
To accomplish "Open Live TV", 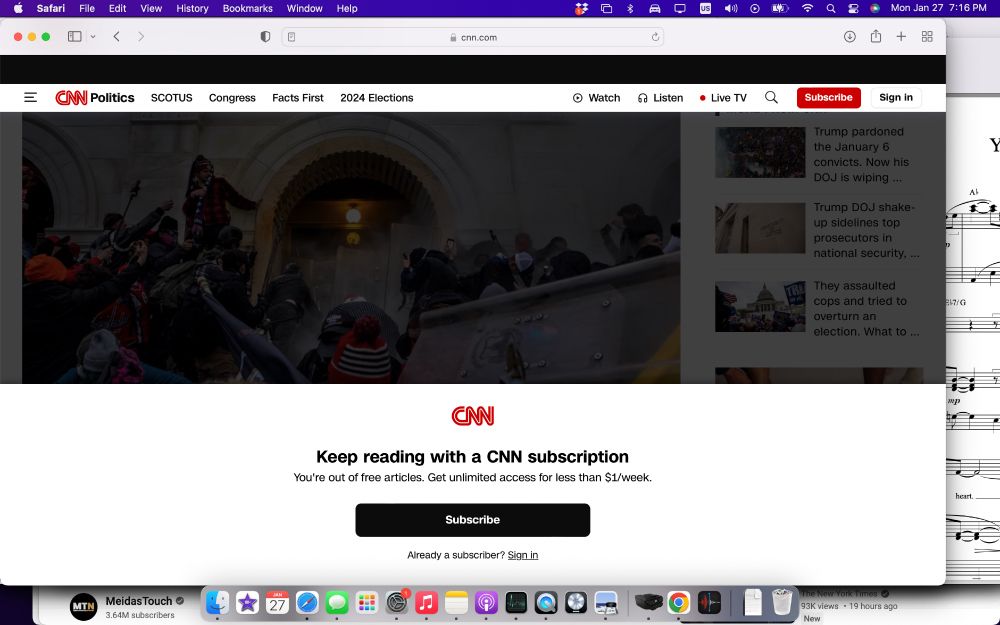I will click(x=723, y=98).
